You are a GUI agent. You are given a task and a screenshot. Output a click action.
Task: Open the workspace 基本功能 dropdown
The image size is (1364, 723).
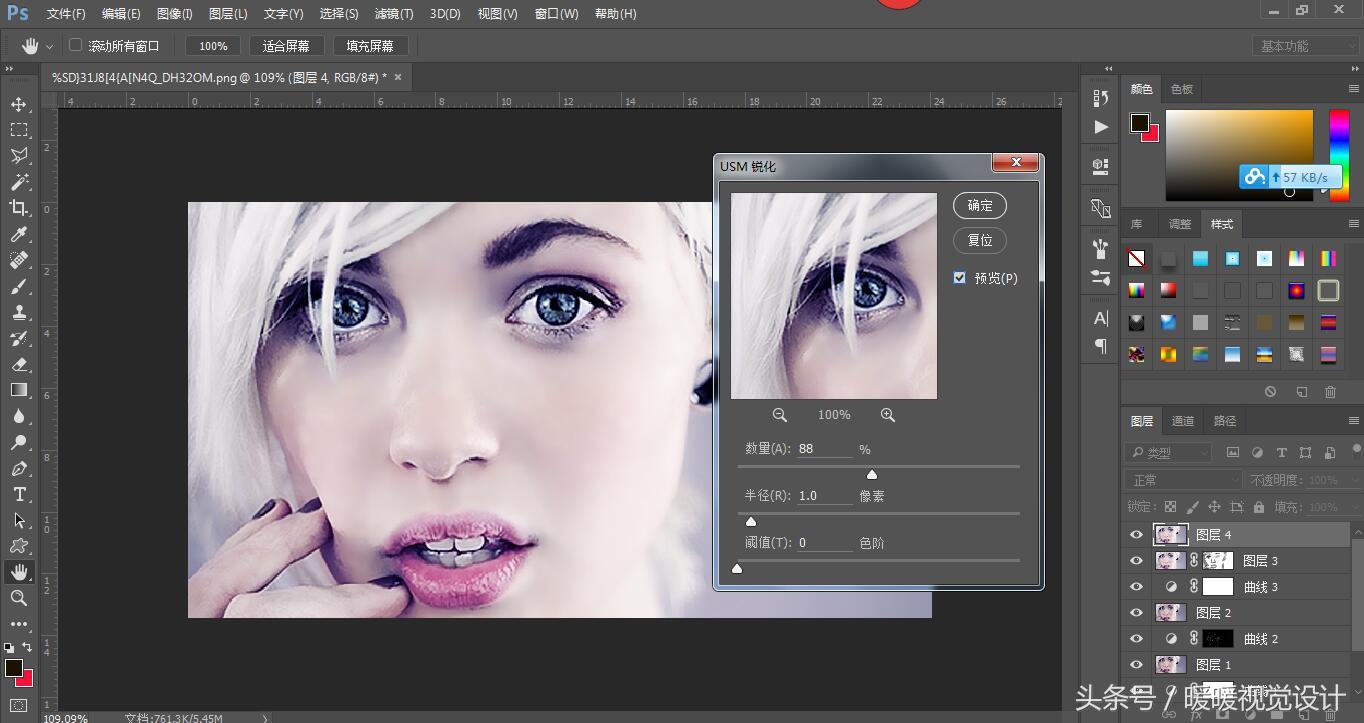click(x=1305, y=46)
